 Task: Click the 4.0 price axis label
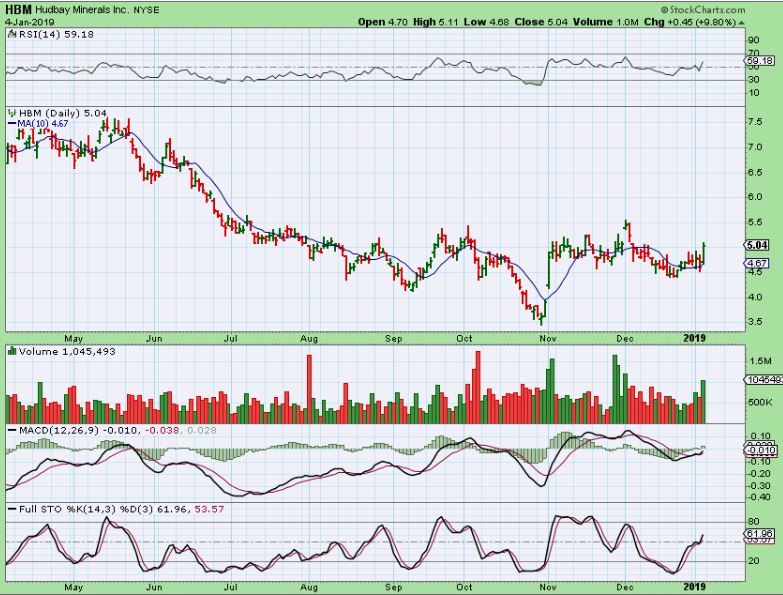coord(755,297)
